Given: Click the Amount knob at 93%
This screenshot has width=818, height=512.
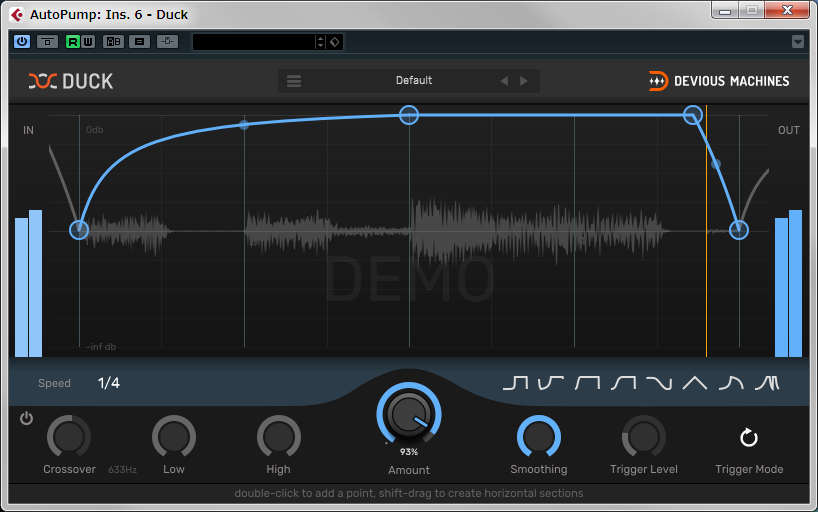Looking at the screenshot, I should tap(409, 414).
